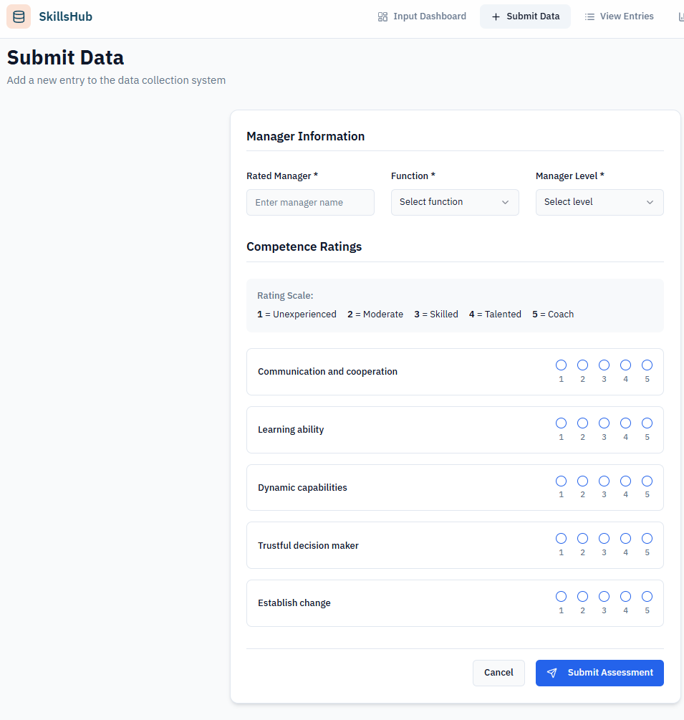Click the partially visible icon after View Entries

pyautogui.click(x=680, y=17)
